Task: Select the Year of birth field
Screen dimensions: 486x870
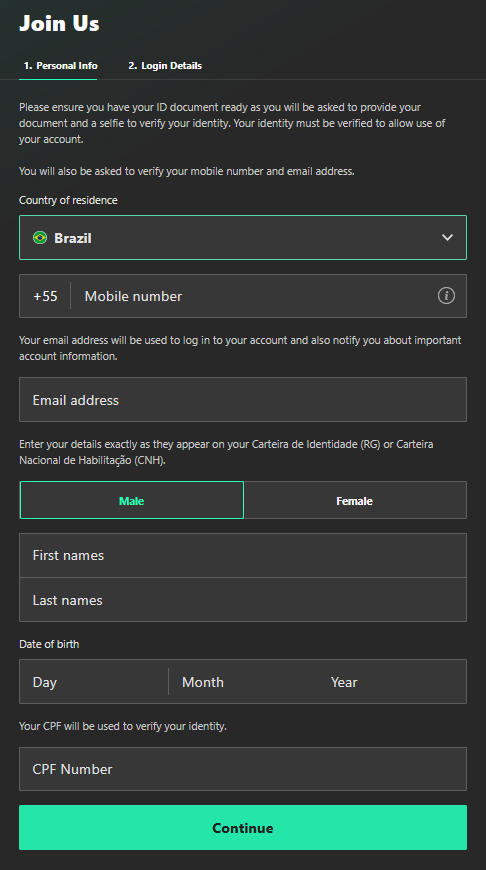Action: click(392, 681)
